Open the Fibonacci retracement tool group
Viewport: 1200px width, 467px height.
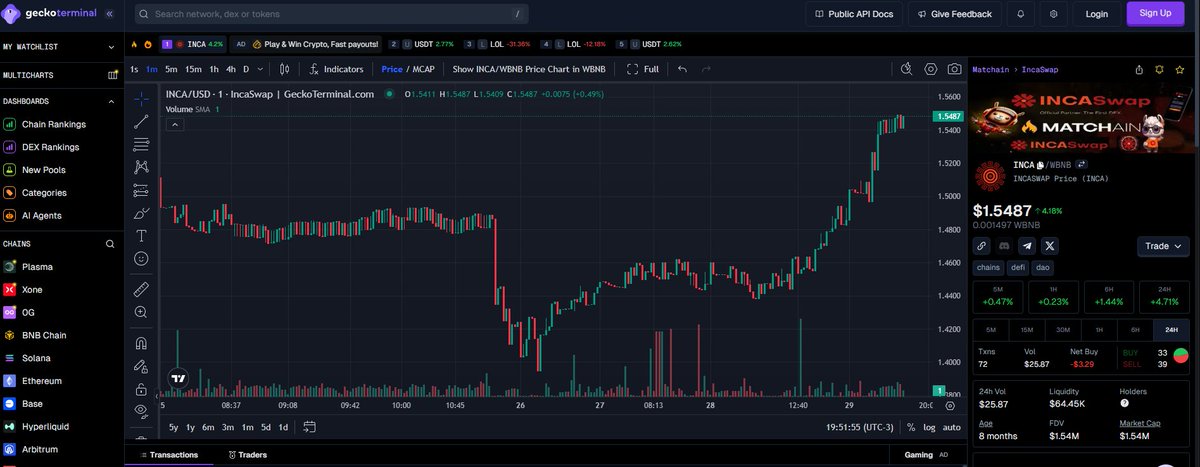(x=141, y=144)
